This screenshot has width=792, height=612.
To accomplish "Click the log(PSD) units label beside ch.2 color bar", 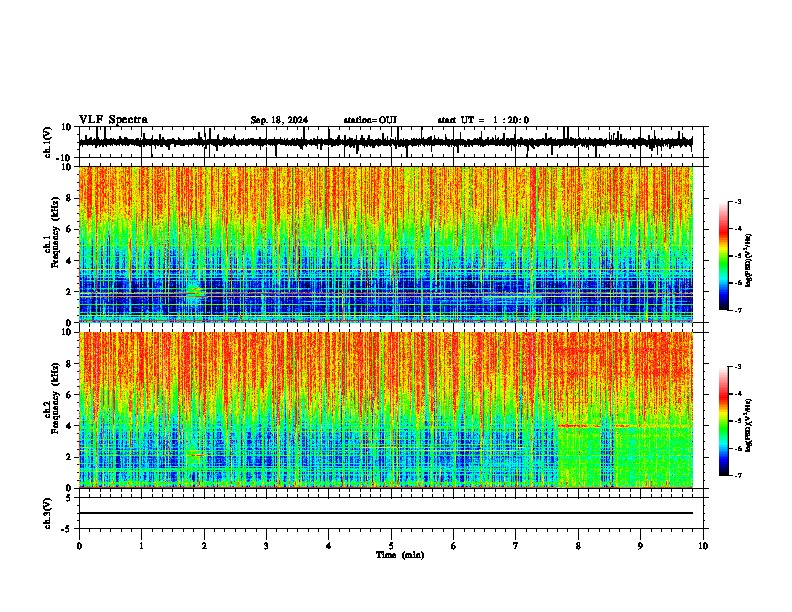I will pyautogui.click(x=748, y=425).
